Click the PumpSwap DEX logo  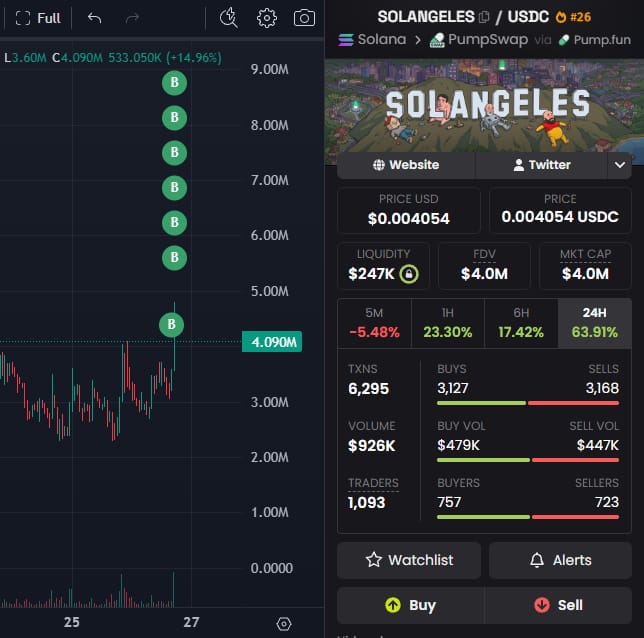(437, 40)
